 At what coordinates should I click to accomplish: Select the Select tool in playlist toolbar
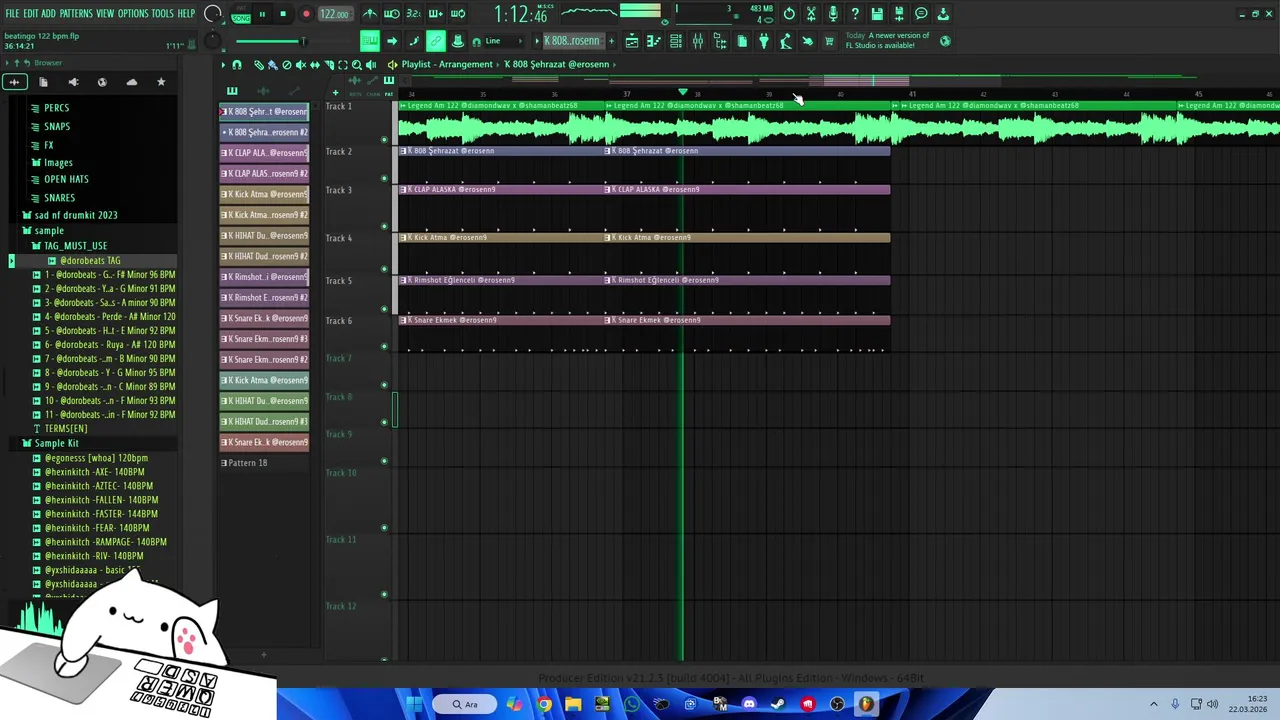[343, 64]
